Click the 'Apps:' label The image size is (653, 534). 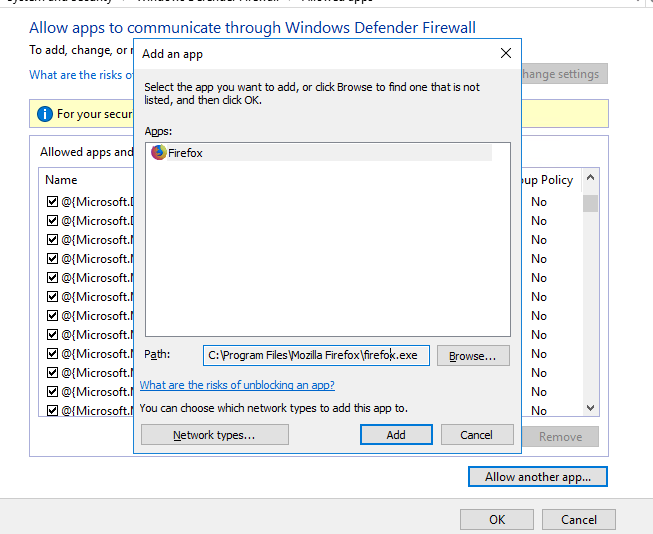coord(158,131)
